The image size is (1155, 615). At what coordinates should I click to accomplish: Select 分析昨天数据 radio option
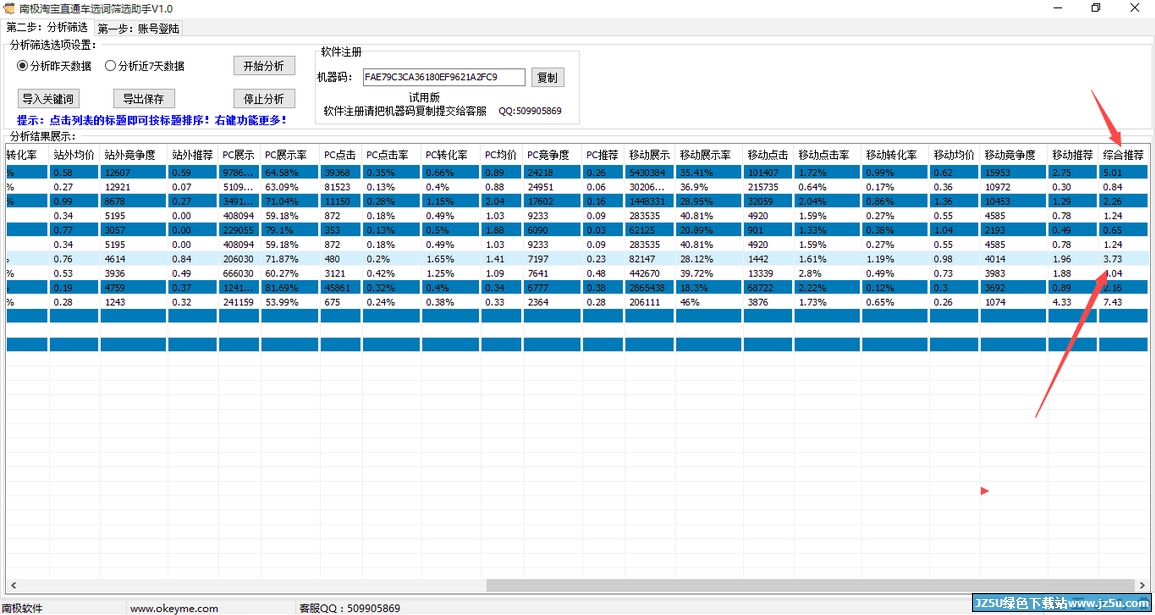(x=55, y=66)
